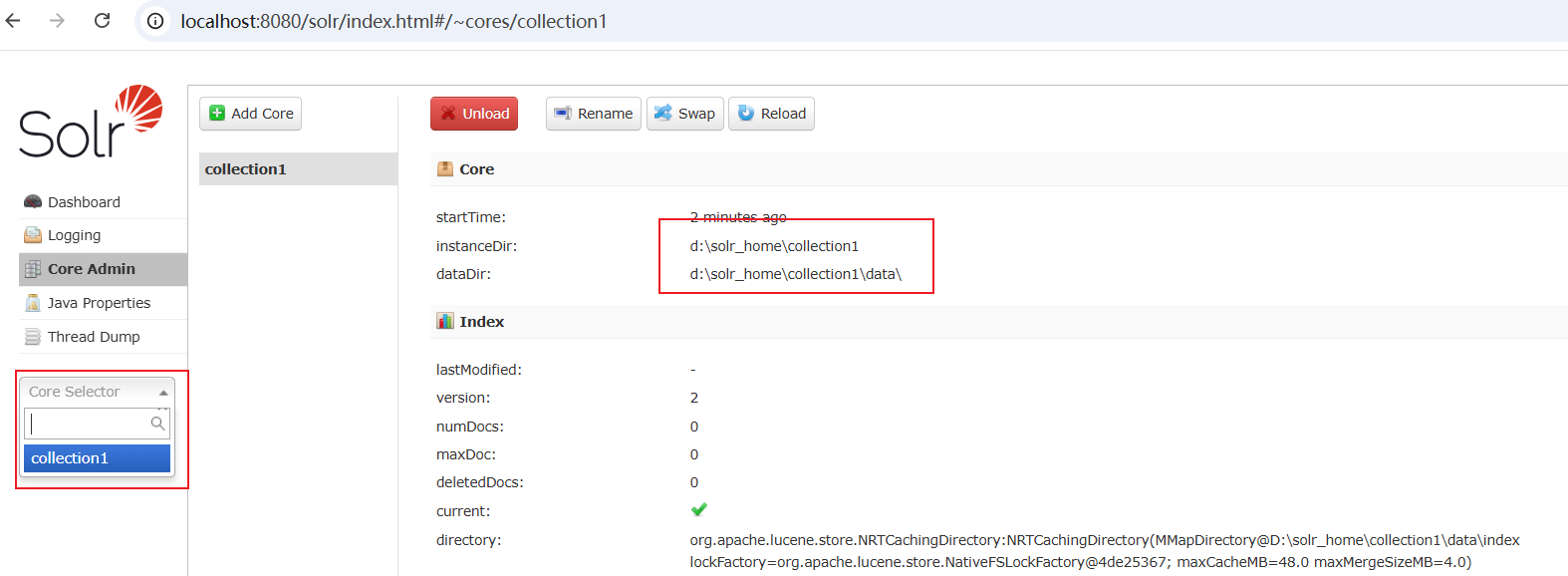Select the lockFactory line of directory value
Screen dimensions: 1568x576
1081,562
